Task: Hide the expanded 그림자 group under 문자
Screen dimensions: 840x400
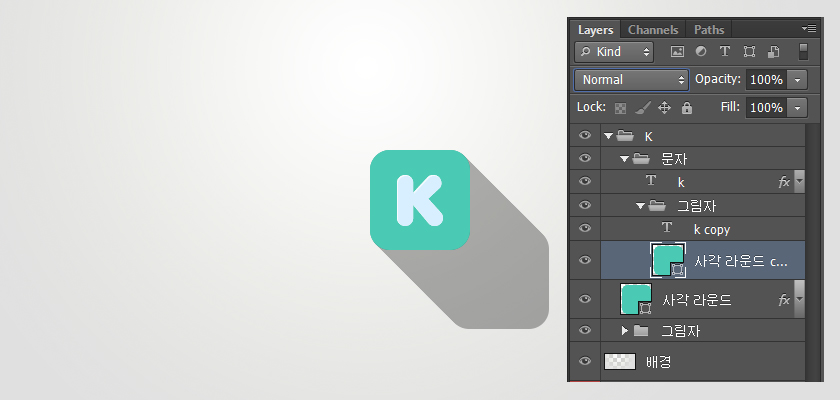Action: 584,205
